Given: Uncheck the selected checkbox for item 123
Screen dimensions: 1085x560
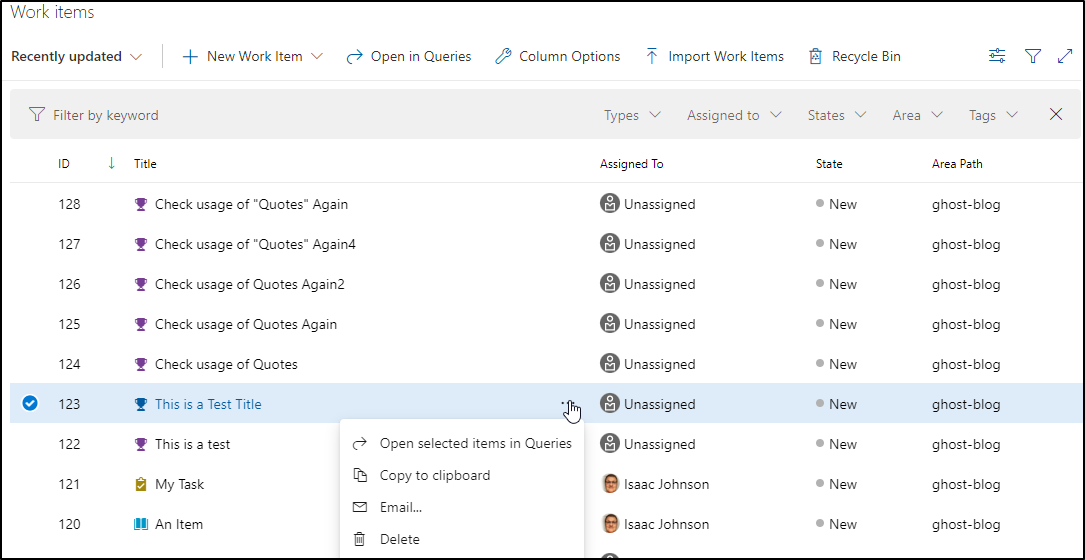Looking at the screenshot, I should [x=30, y=403].
